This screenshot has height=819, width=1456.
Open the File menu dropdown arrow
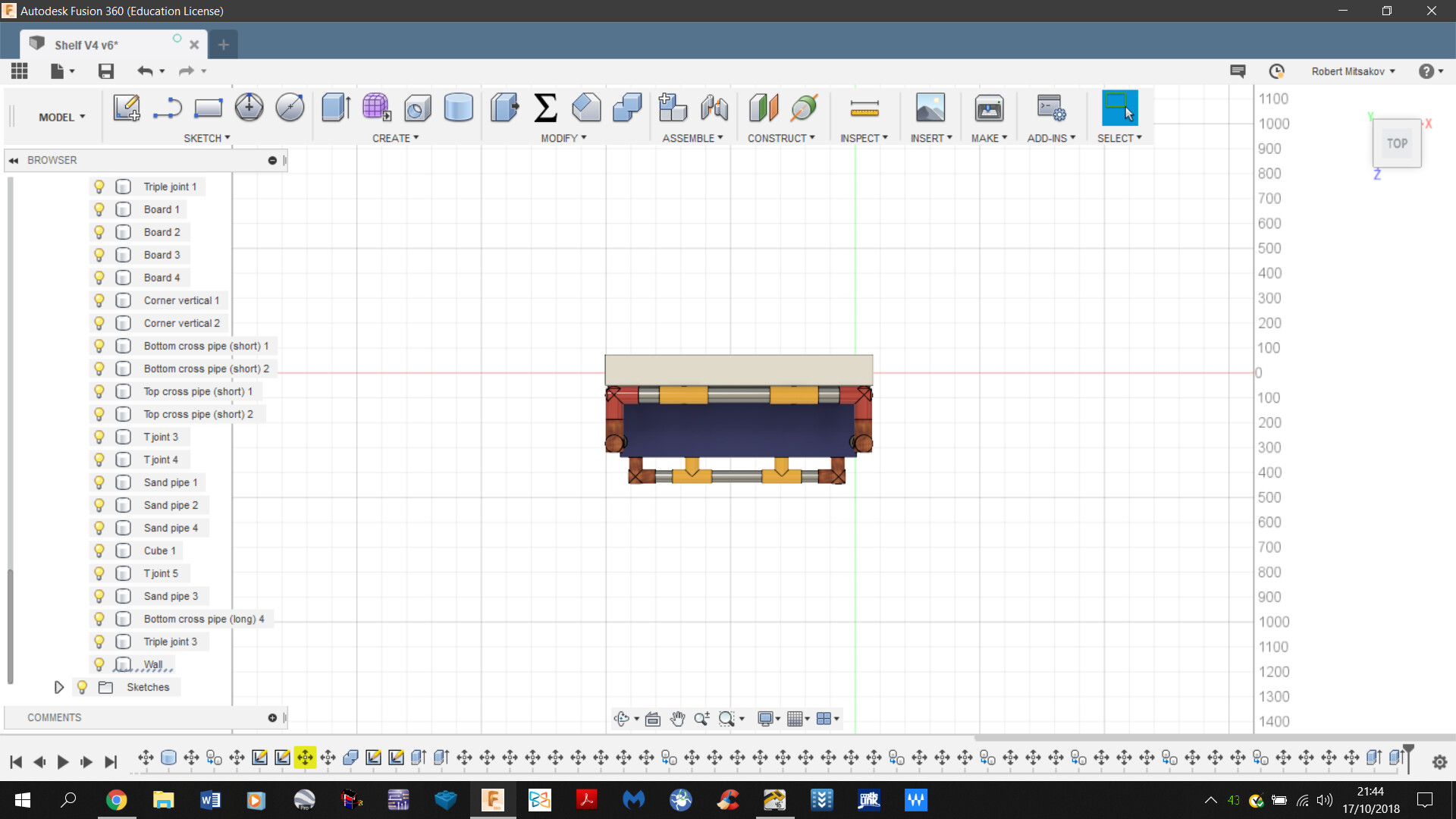(72, 71)
